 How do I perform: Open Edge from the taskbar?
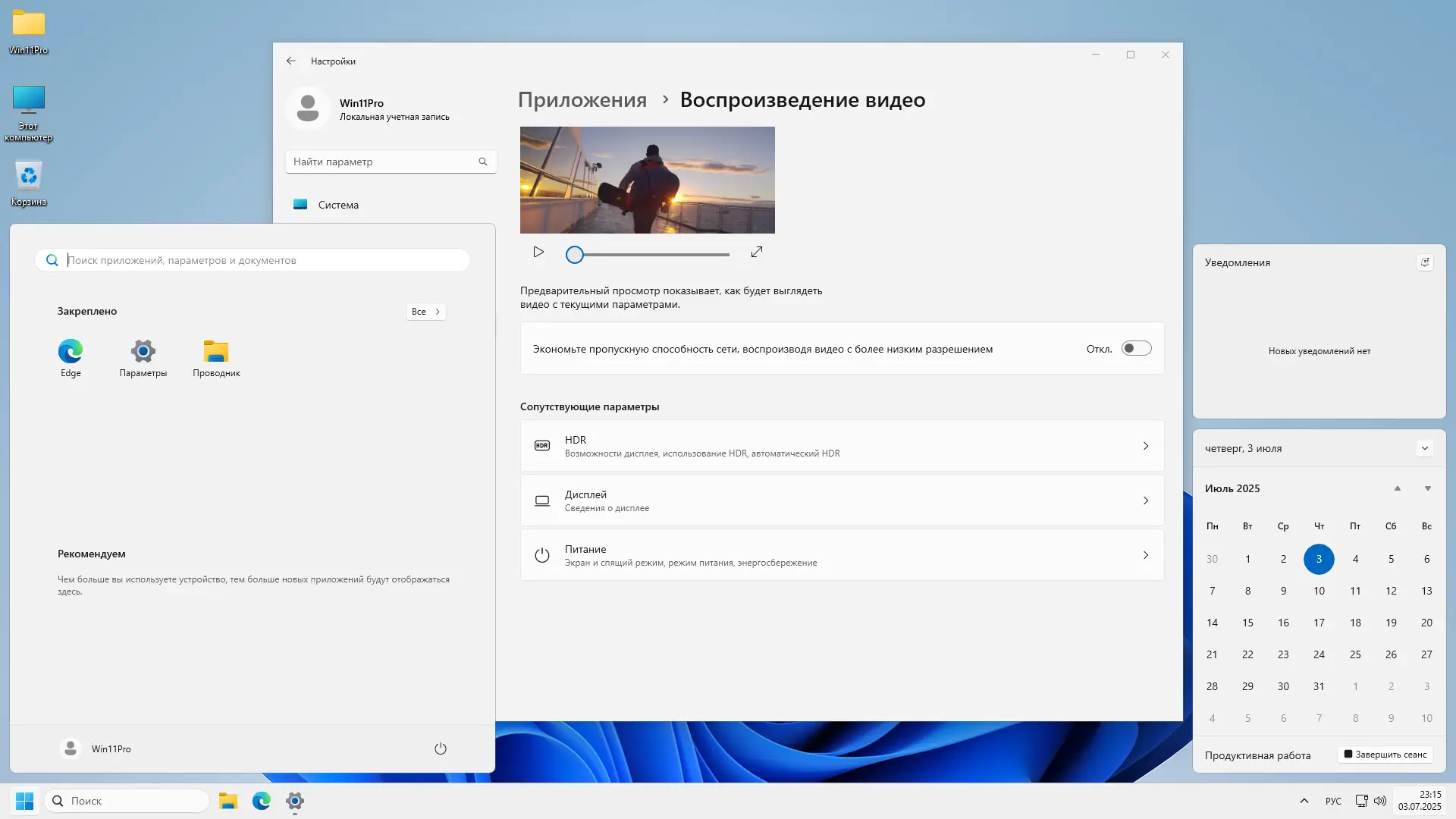pyautogui.click(x=261, y=800)
